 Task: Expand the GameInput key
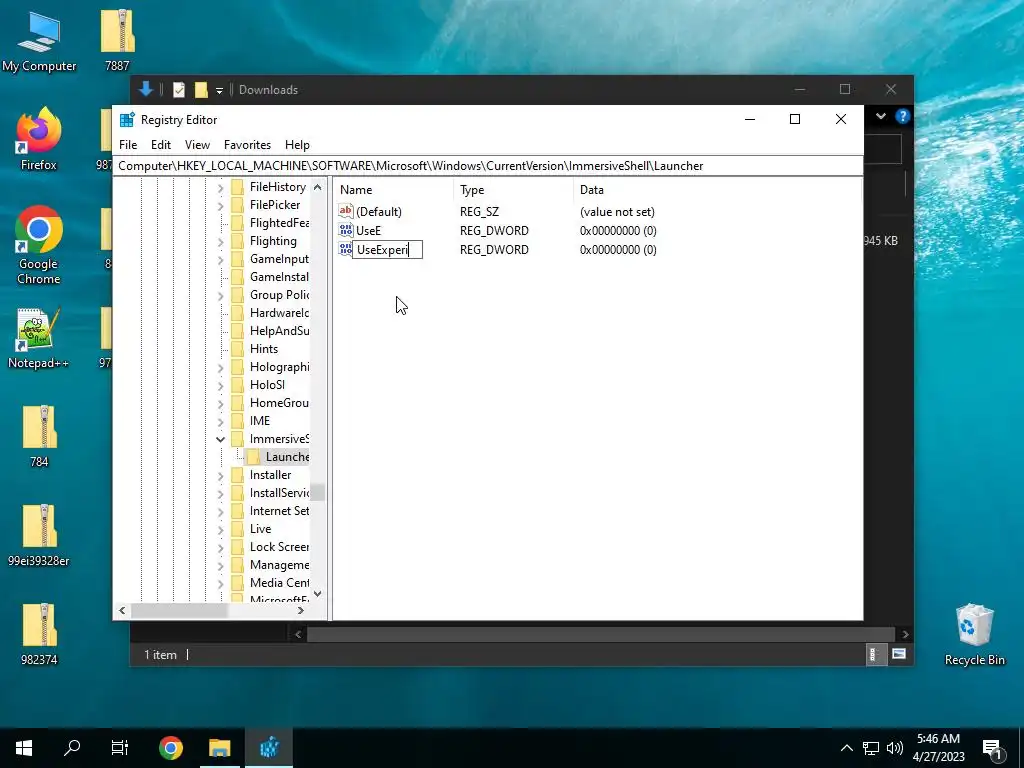click(x=220, y=260)
